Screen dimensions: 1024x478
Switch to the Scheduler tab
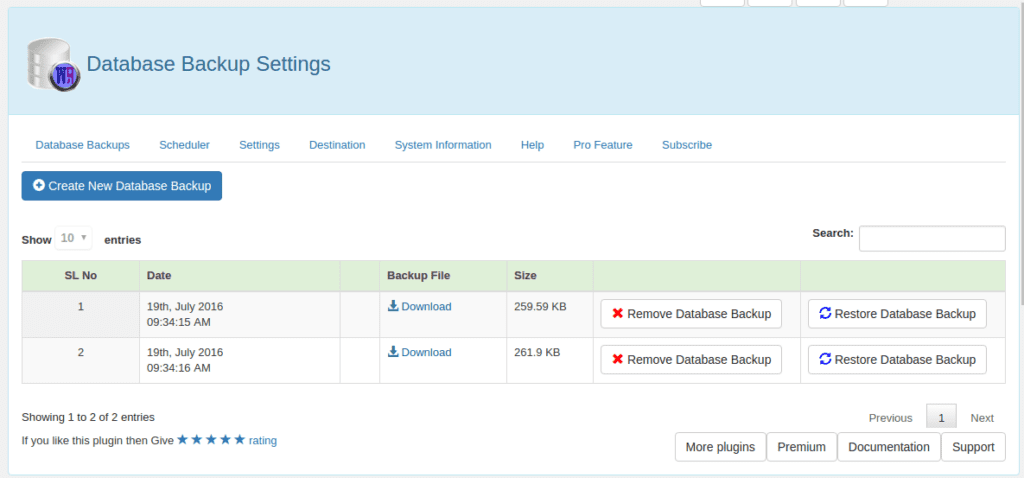pyautogui.click(x=184, y=145)
